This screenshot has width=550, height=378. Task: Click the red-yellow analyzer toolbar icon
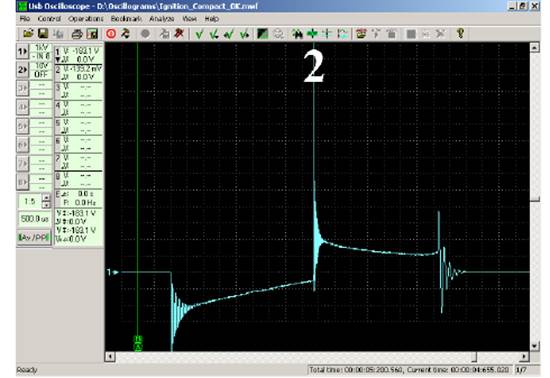coord(361,34)
